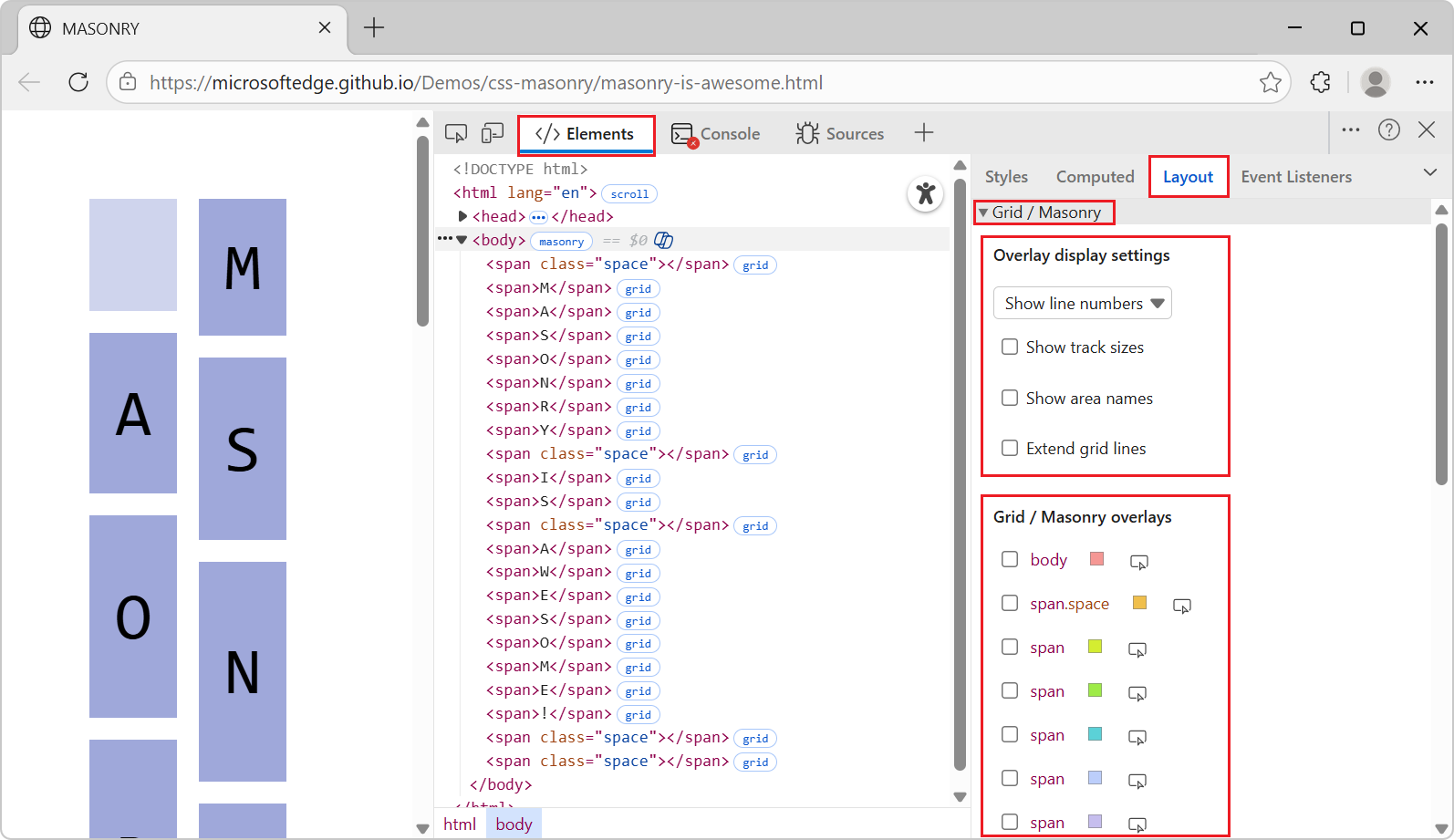Select html in the breadcrumb bar
Screen dimensions: 1454x840
pos(460,824)
